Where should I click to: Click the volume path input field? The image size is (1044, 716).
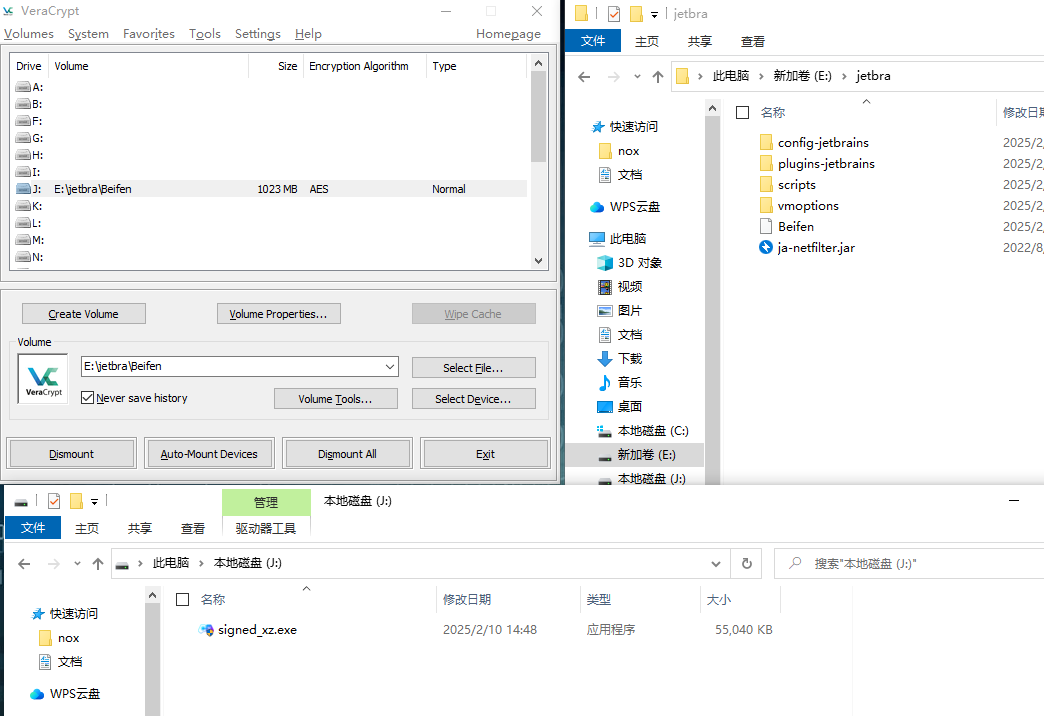(x=233, y=366)
